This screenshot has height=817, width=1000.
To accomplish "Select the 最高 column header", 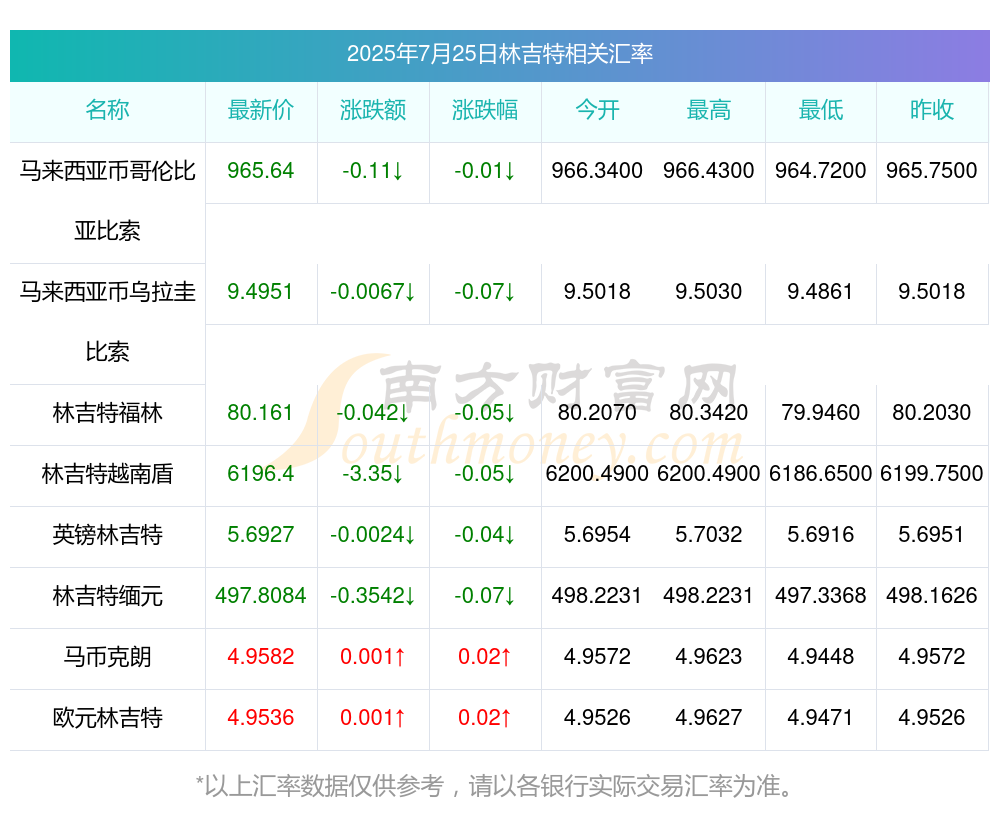I will [x=709, y=110].
